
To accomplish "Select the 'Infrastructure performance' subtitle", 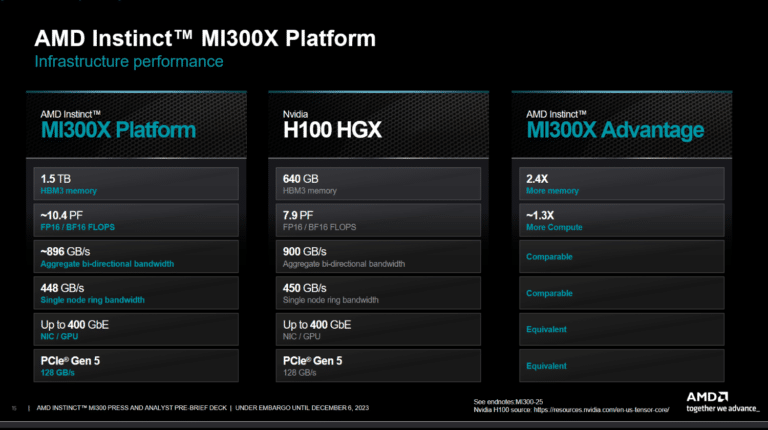I will (129, 61).
